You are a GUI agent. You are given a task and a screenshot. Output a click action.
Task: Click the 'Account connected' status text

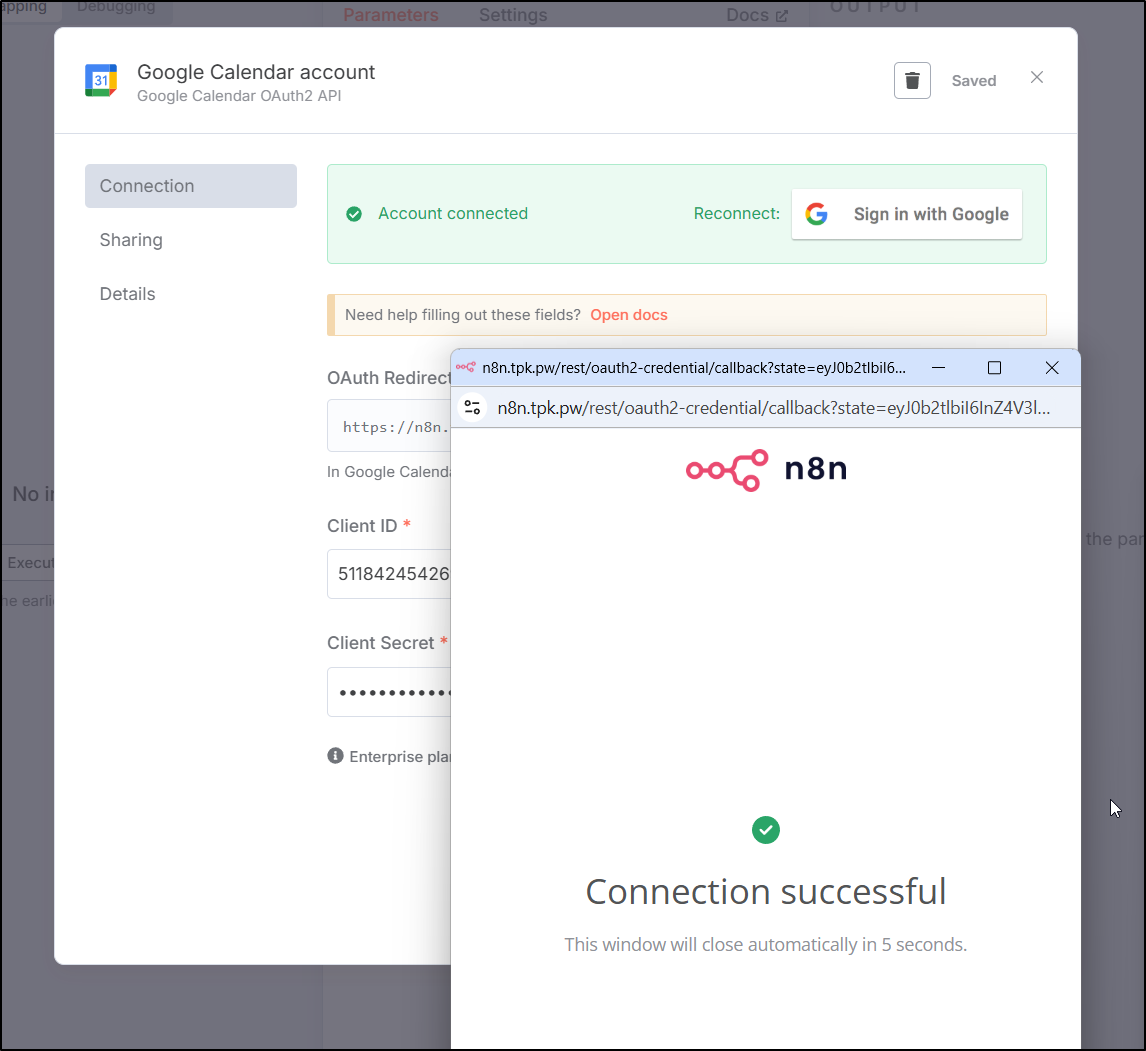tap(452, 213)
